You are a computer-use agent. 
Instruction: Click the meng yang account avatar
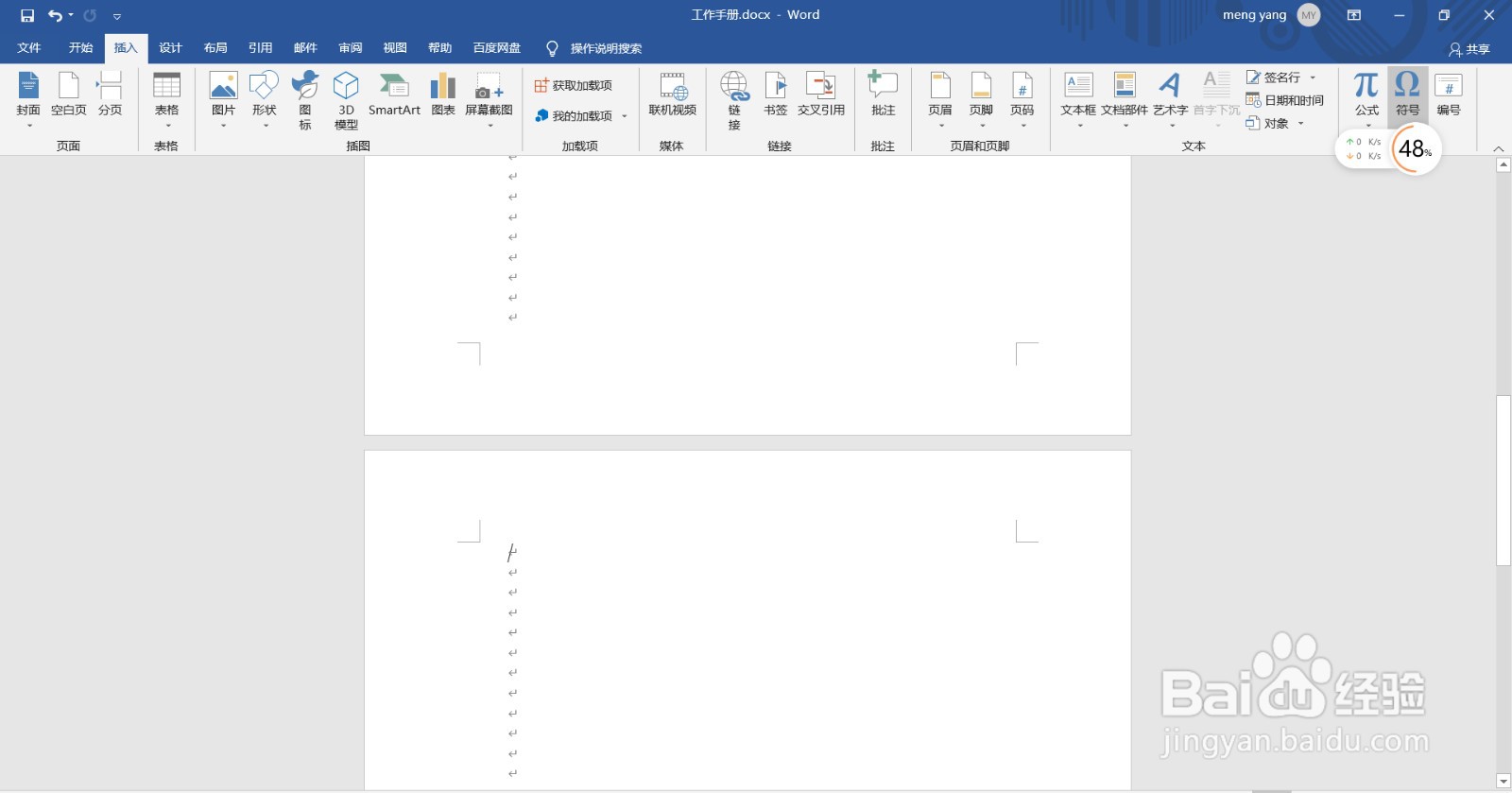tap(1309, 15)
